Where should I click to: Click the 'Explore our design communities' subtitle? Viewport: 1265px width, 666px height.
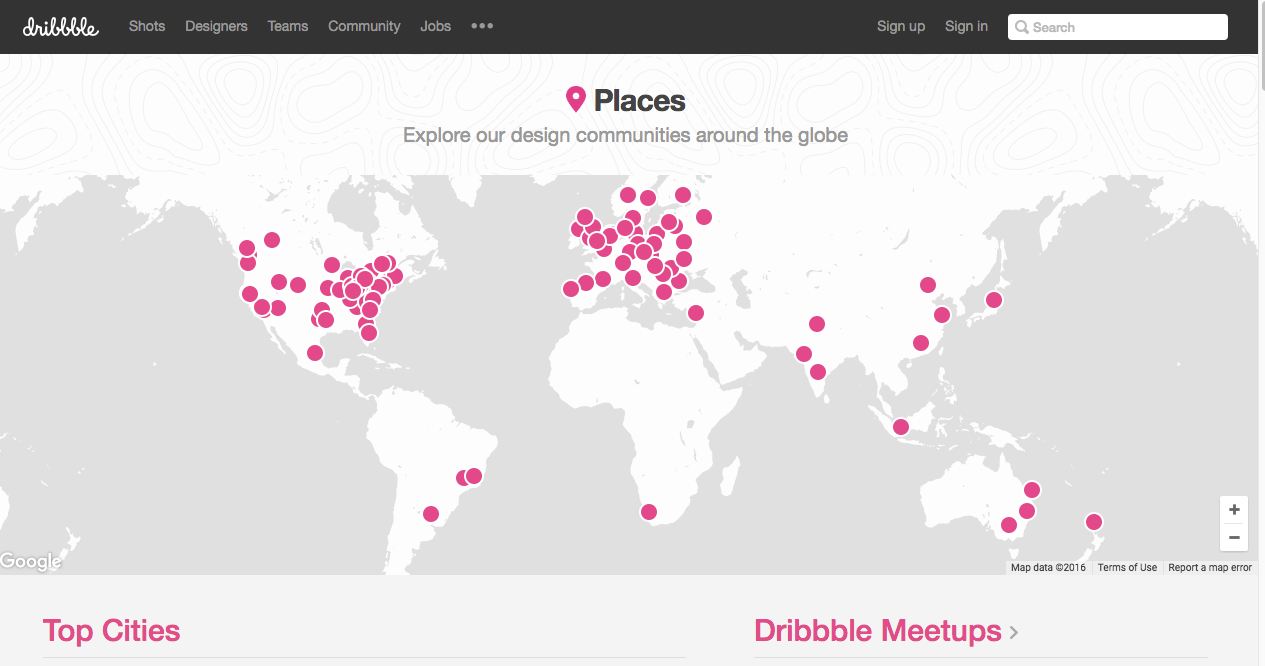[625, 135]
